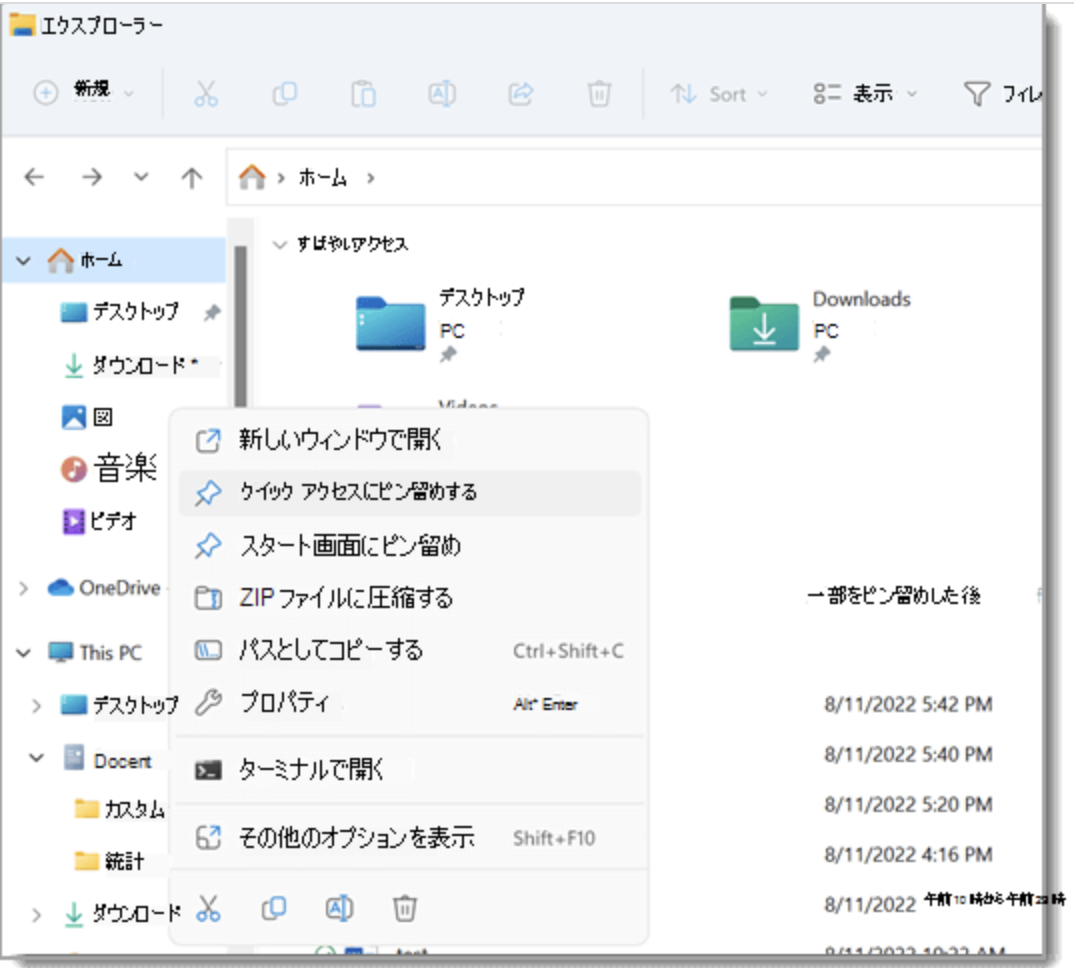This screenshot has width=1074, height=968.
Task: Click the Delete icon in context menu
Action: (404, 908)
